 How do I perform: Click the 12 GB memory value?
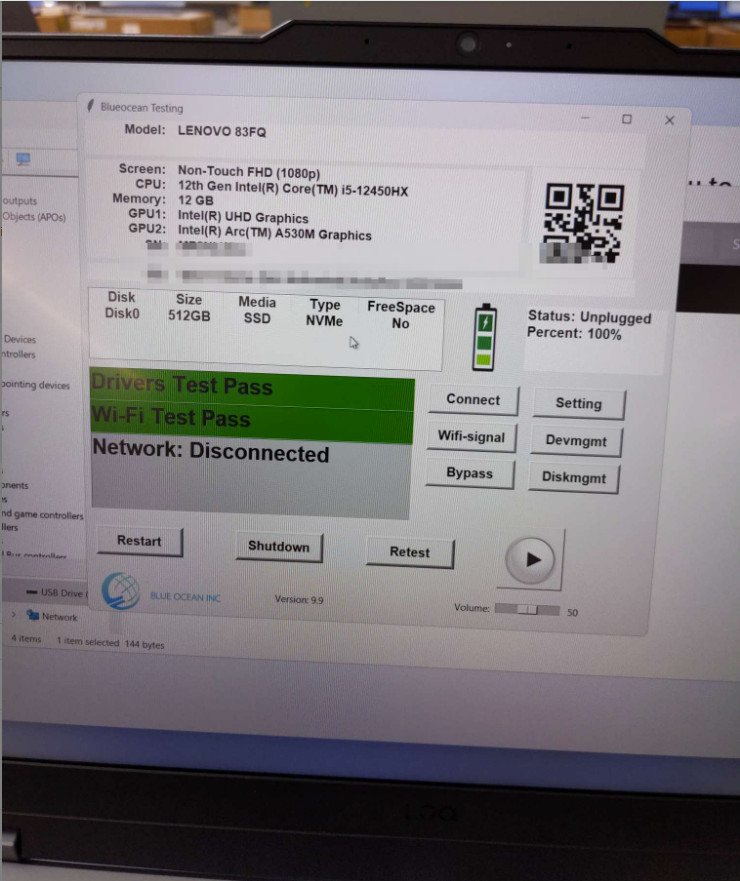click(196, 201)
